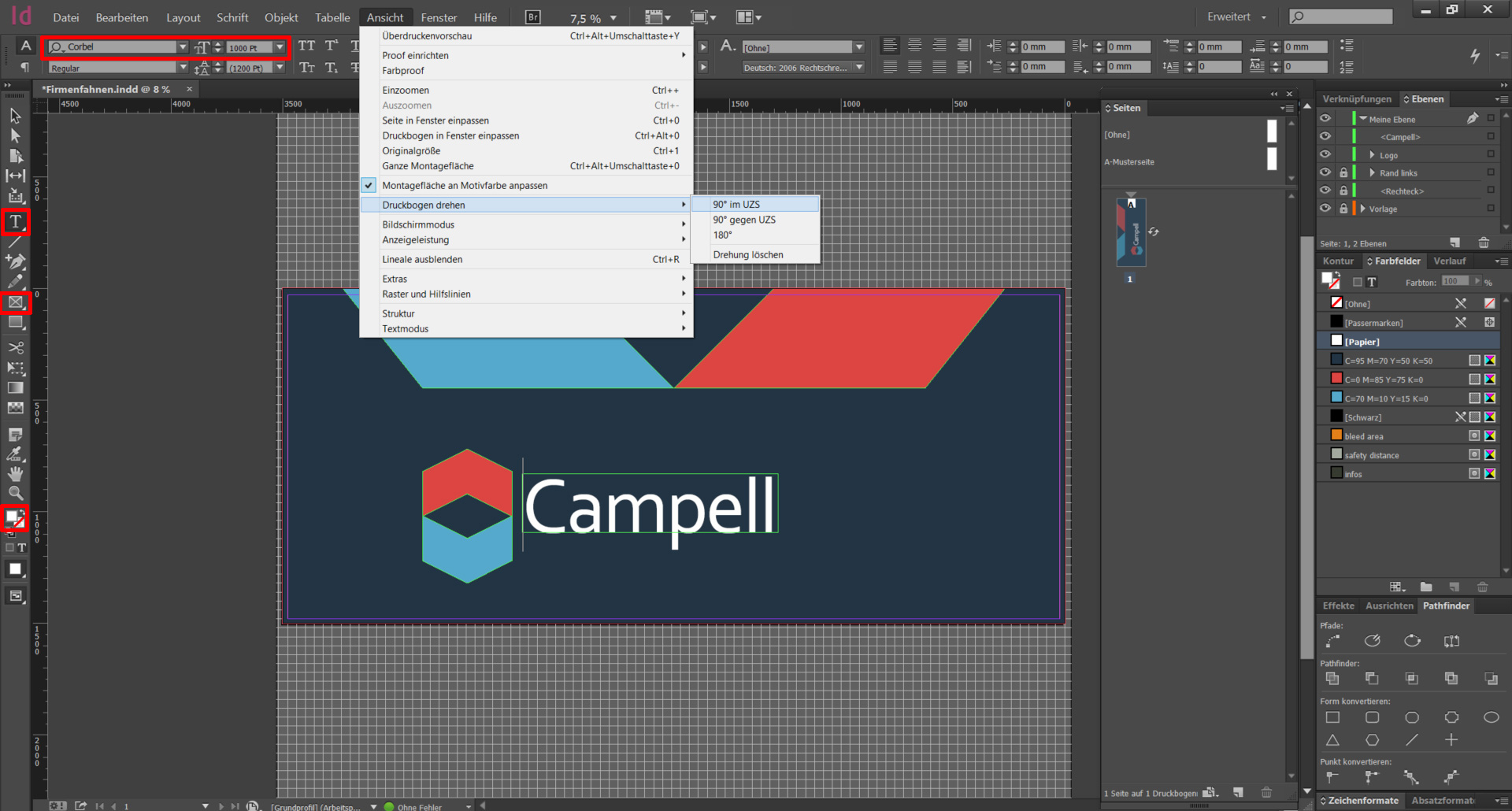
Task: Select the Zoom magnifier tool
Action: 16,493
